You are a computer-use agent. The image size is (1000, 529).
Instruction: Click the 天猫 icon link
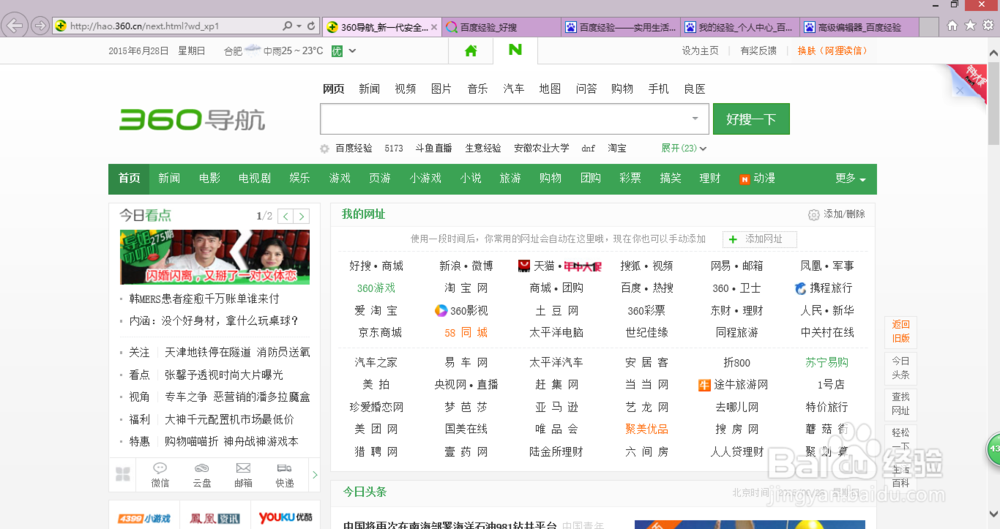[524, 266]
